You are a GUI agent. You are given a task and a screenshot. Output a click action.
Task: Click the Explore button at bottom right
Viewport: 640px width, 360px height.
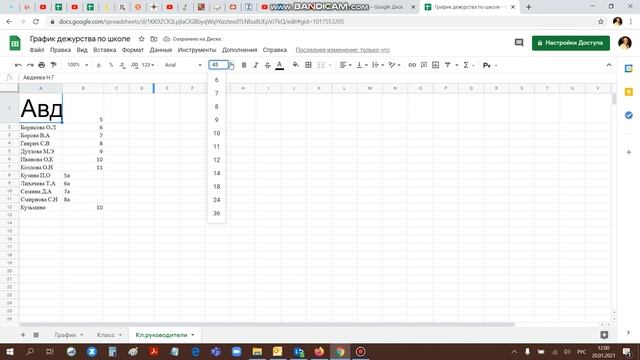click(x=604, y=335)
